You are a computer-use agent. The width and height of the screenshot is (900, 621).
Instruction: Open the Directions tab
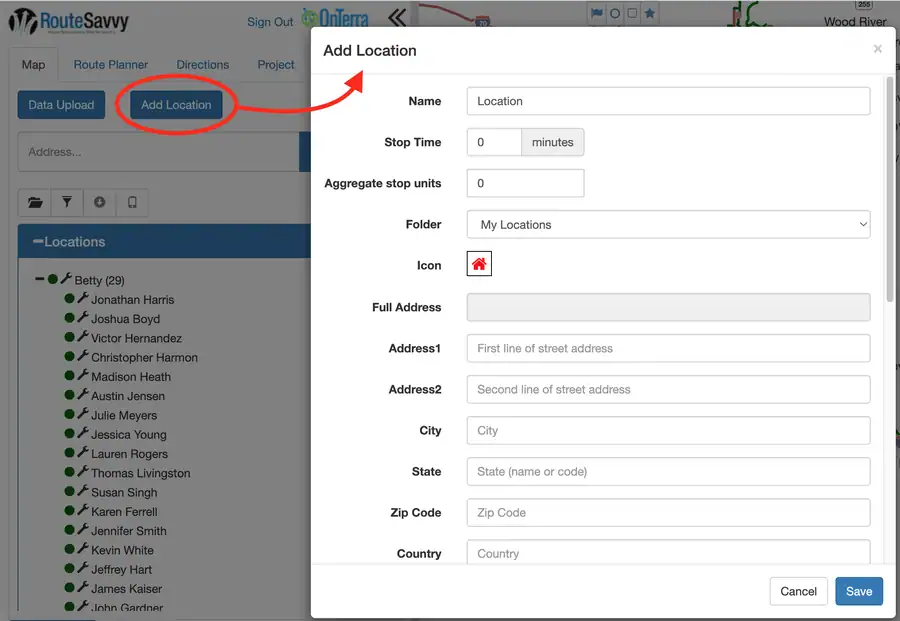click(x=203, y=65)
